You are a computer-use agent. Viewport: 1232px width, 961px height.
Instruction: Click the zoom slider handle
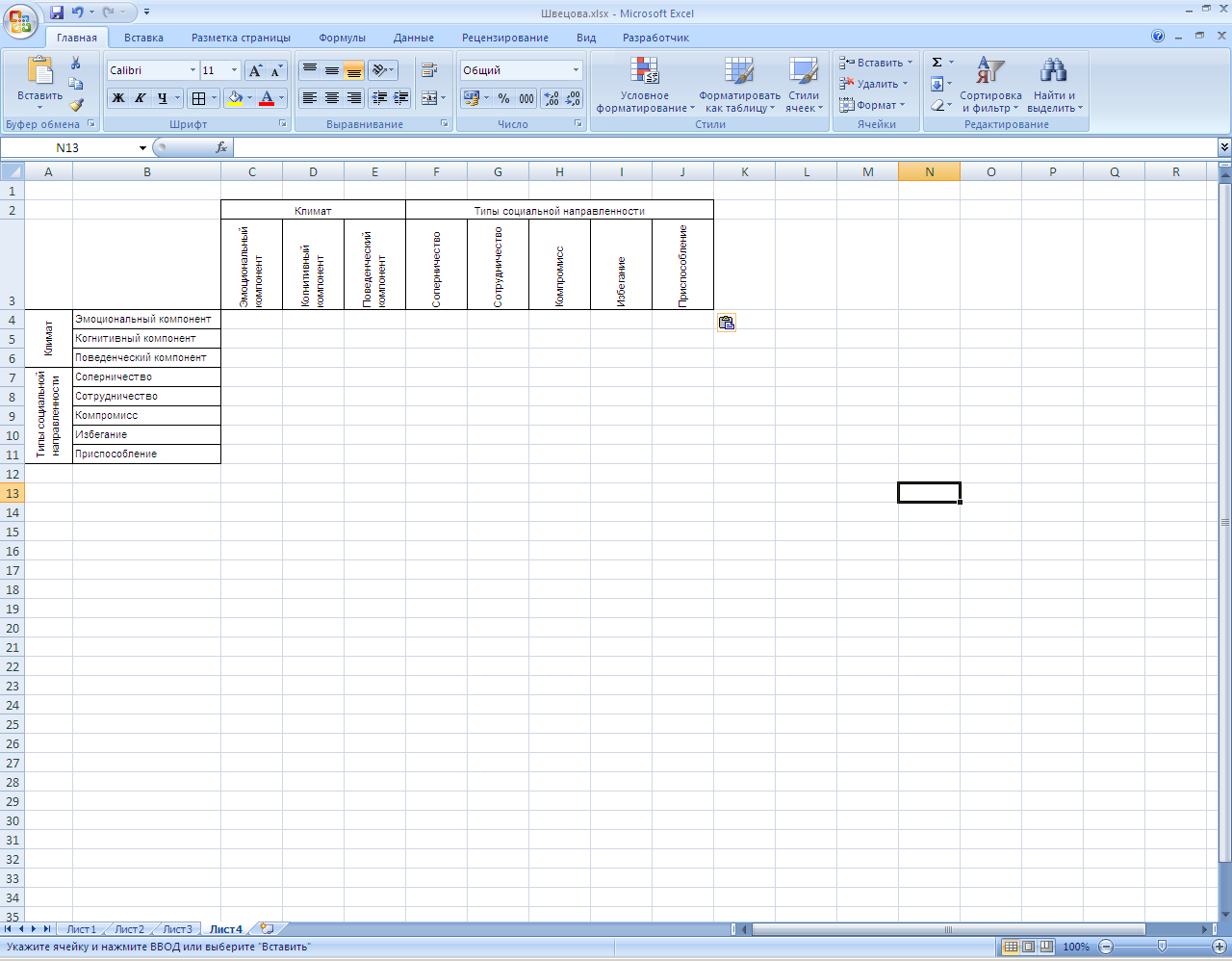point(1162,947)
